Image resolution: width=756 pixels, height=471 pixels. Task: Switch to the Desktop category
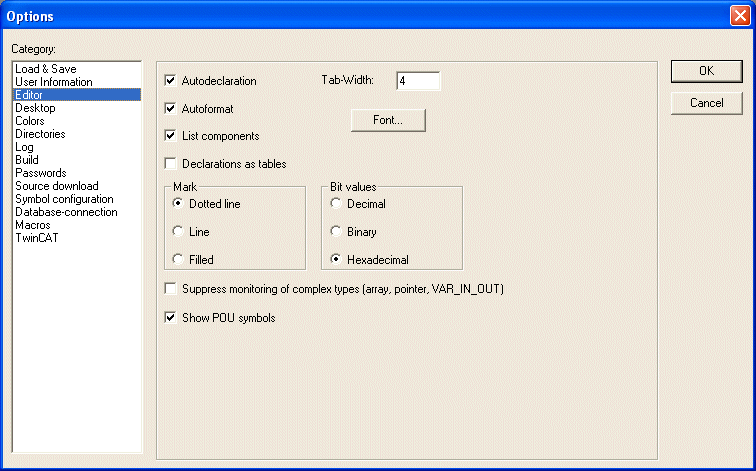(77, 108)
